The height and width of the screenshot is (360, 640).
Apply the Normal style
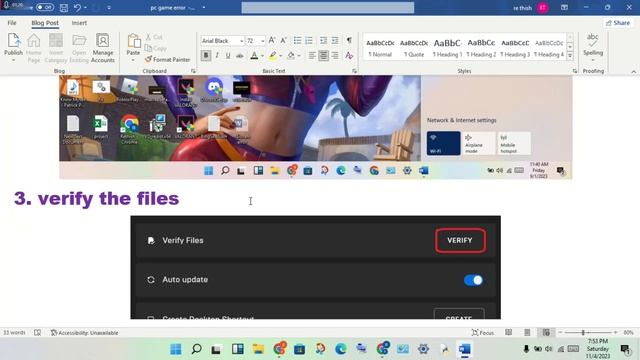(380, 48)
